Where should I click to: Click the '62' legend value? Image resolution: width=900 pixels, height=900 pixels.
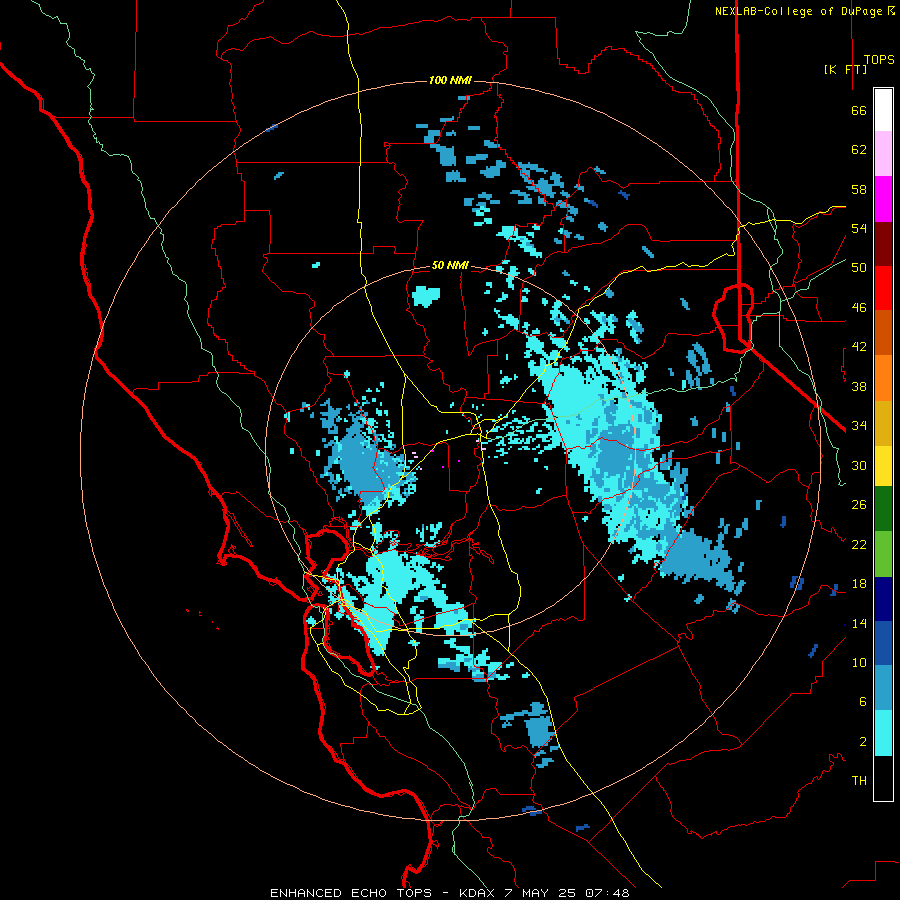(859, 150)
